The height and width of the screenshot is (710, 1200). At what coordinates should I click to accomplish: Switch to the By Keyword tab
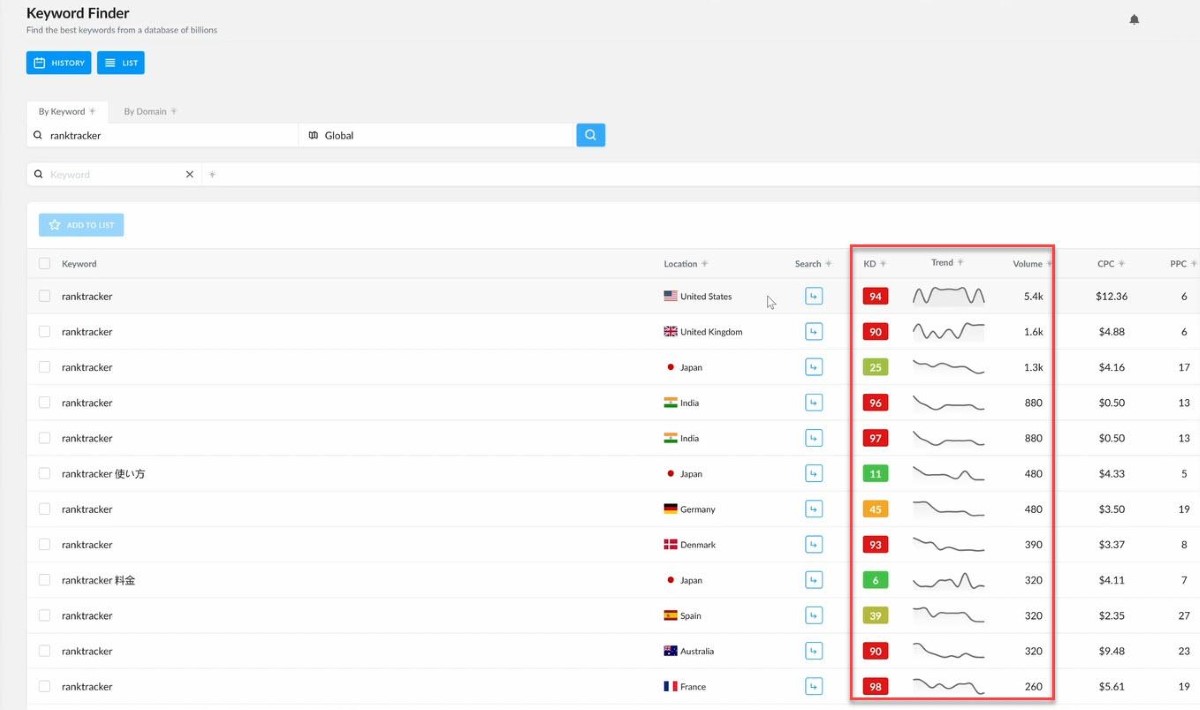tap(67, 112)
